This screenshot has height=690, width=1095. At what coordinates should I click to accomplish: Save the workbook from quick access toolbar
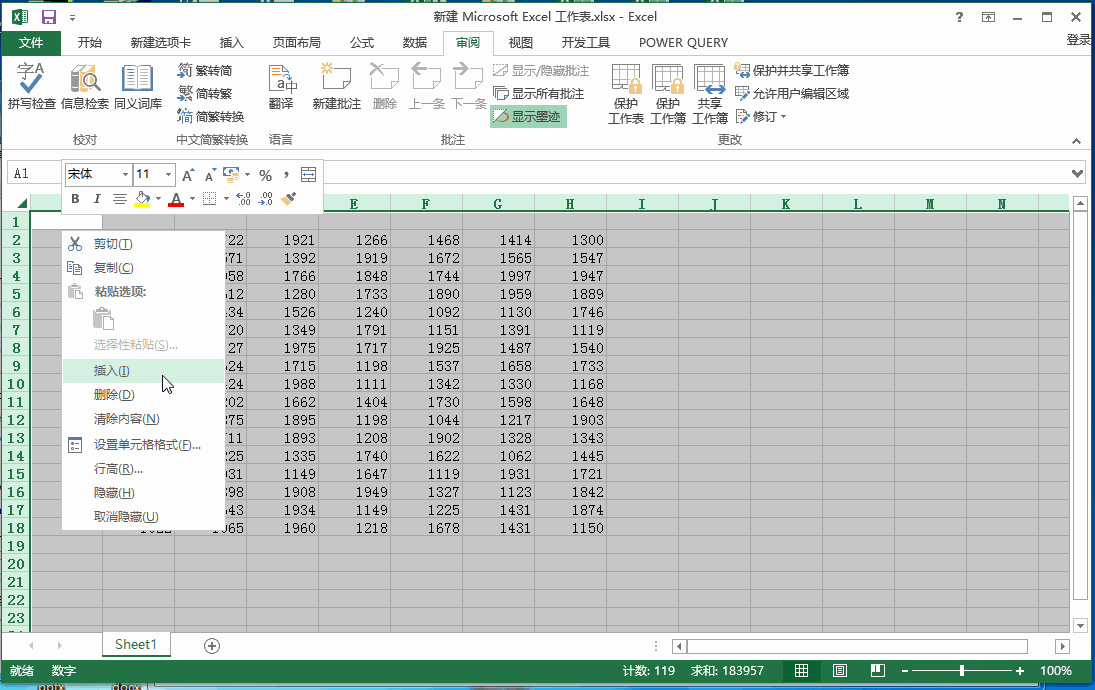click(49, 17)
